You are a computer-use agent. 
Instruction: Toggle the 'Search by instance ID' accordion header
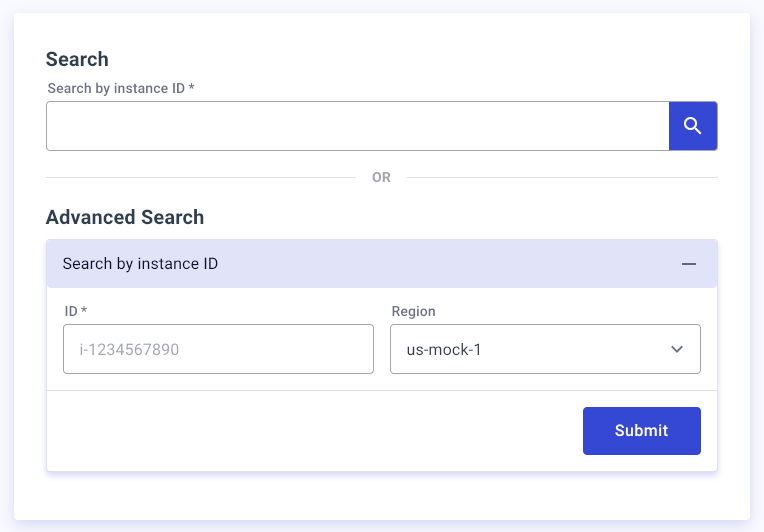(x=382, y=264)
